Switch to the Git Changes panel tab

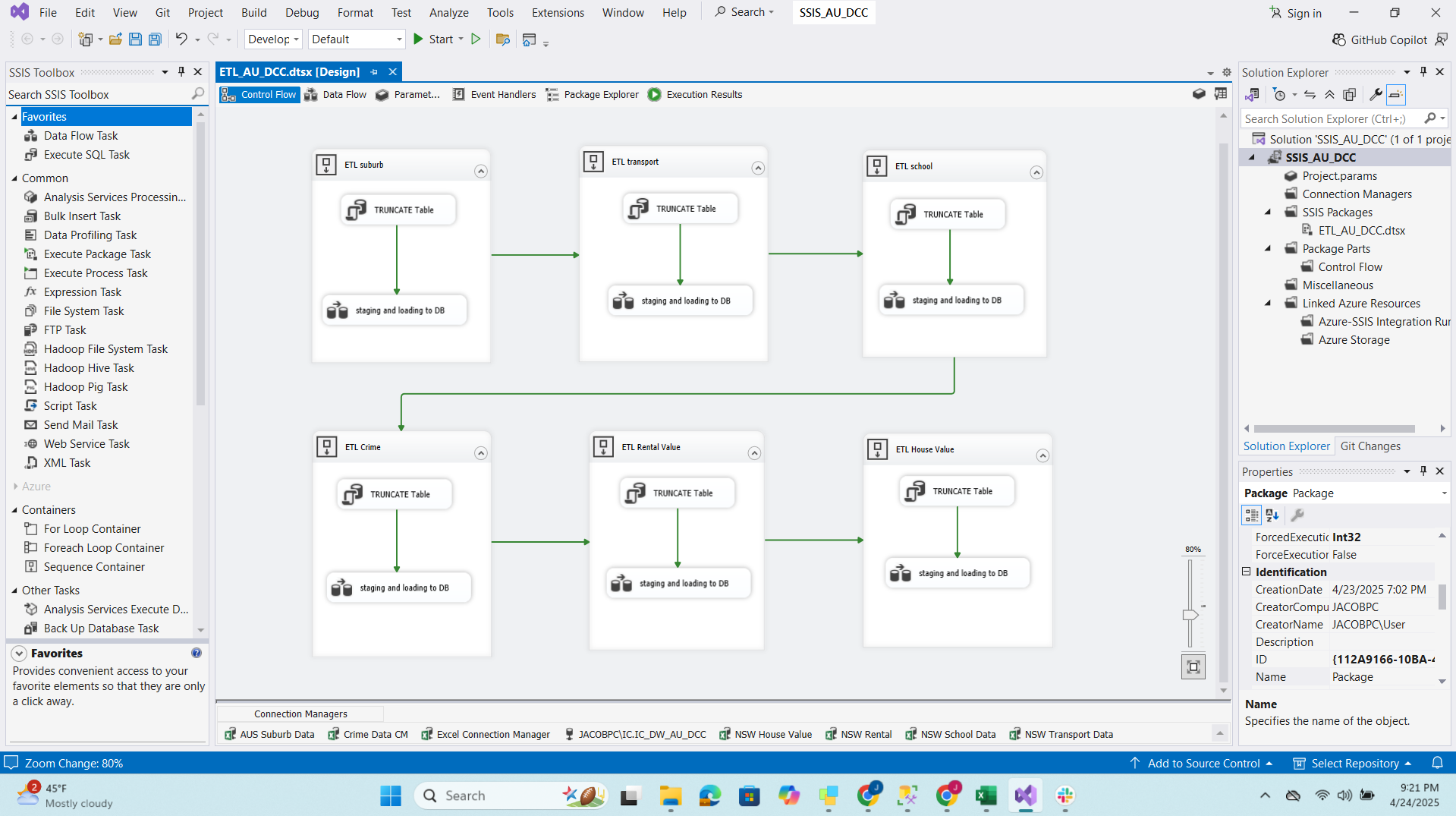(1370, 446)
